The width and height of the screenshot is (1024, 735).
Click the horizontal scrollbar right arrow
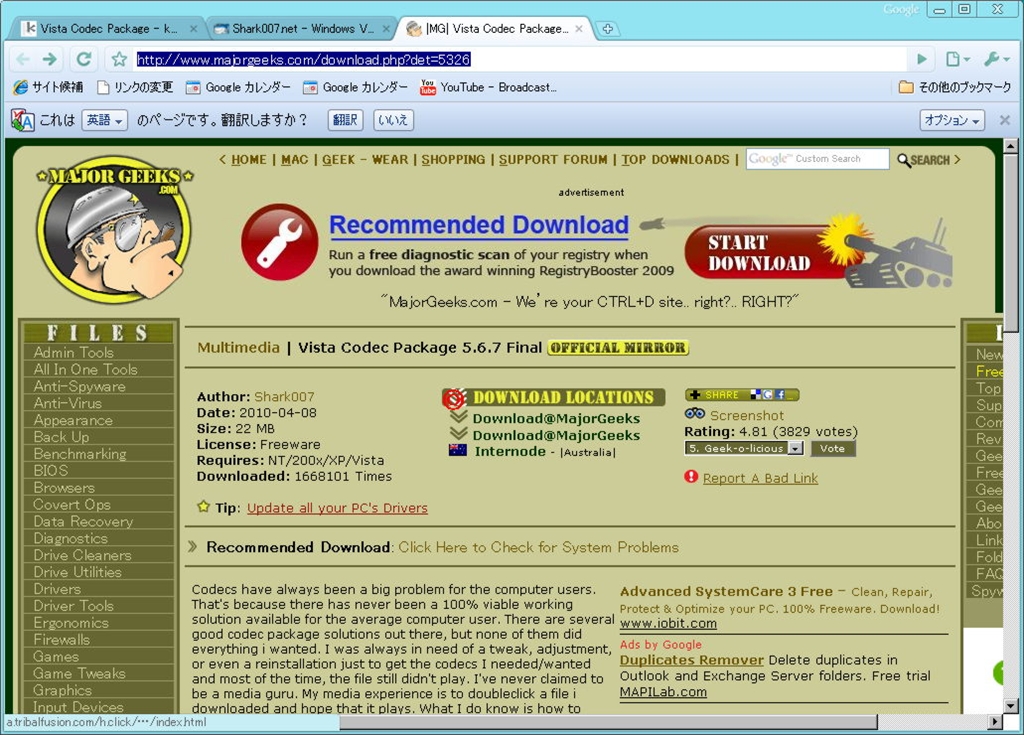(x=995, y=722)
